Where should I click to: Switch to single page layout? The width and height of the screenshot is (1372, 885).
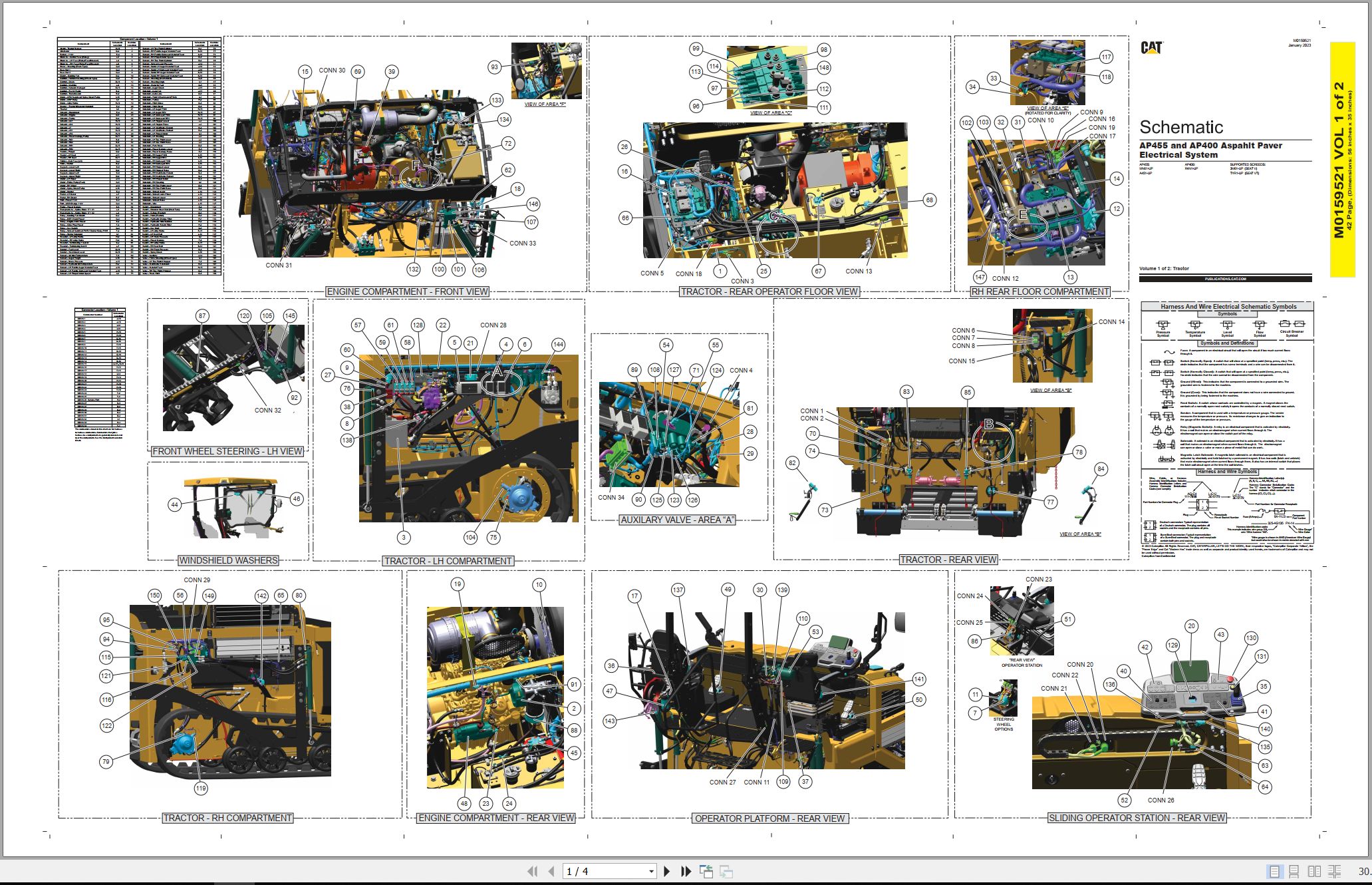click(x=1274, y=871)
